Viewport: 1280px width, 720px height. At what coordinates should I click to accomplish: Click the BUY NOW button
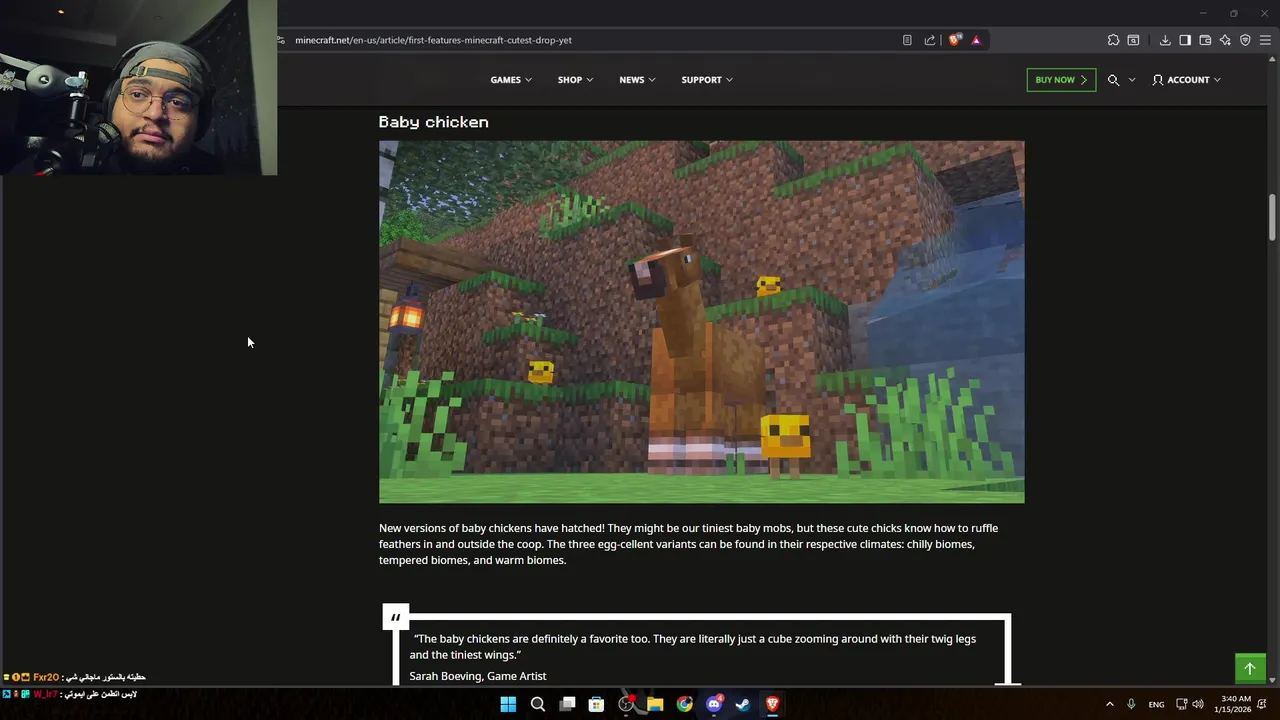coord(1061,80)
